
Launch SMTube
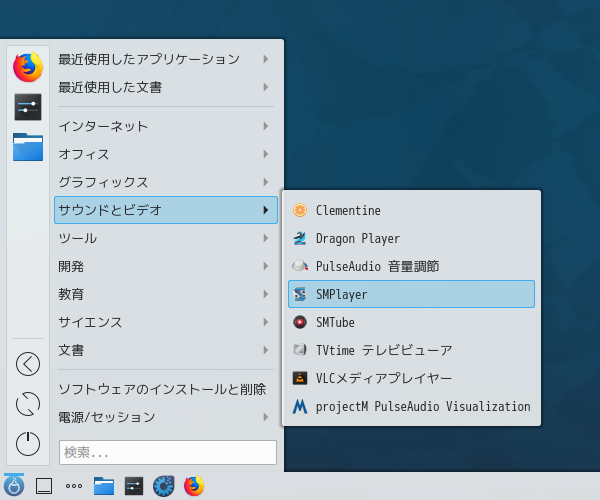[411, 322]
